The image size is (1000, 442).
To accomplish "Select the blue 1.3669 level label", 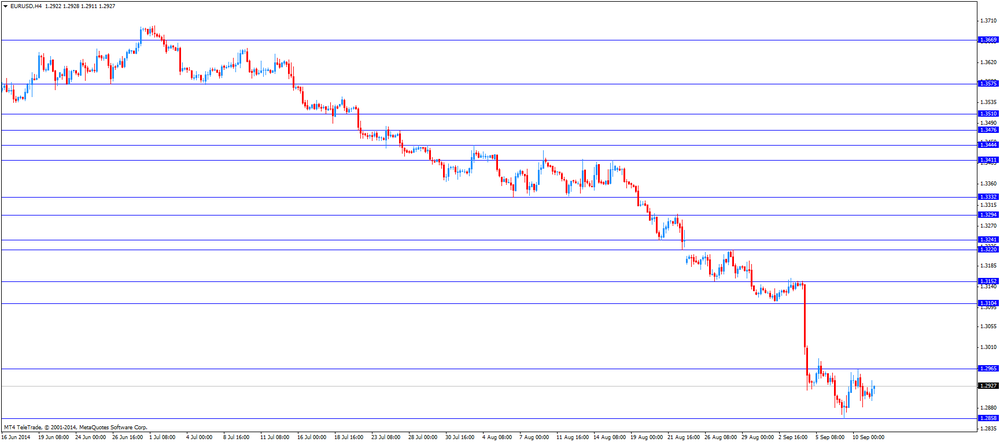I will pos(988,40).
